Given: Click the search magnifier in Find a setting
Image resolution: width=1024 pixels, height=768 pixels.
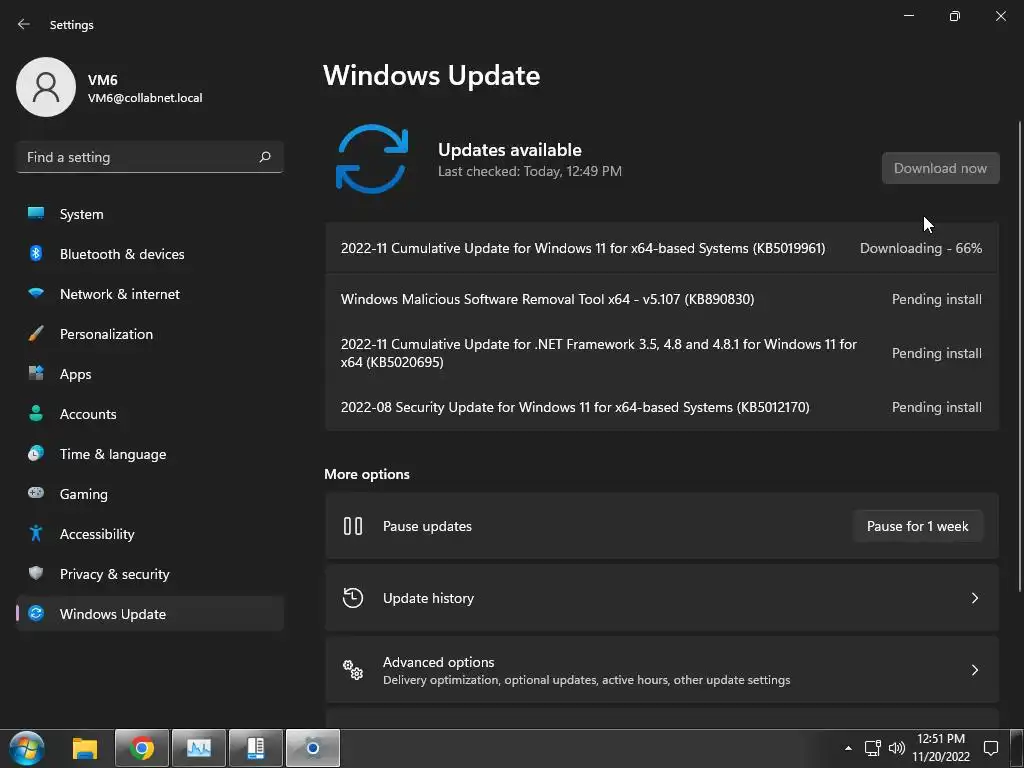Looking at the screenshot, I should pos(264,157).
